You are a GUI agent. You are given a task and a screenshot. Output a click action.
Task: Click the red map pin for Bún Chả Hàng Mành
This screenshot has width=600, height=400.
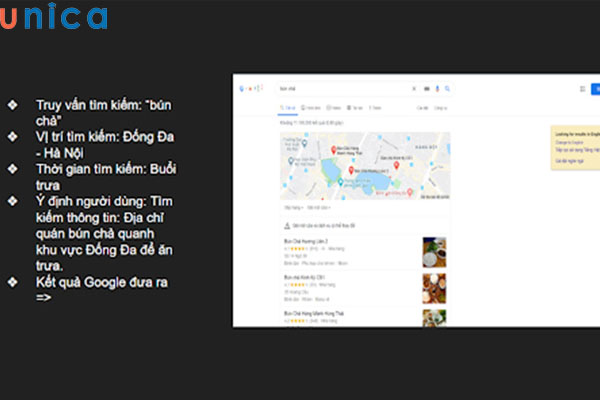[x=333, y=150]
